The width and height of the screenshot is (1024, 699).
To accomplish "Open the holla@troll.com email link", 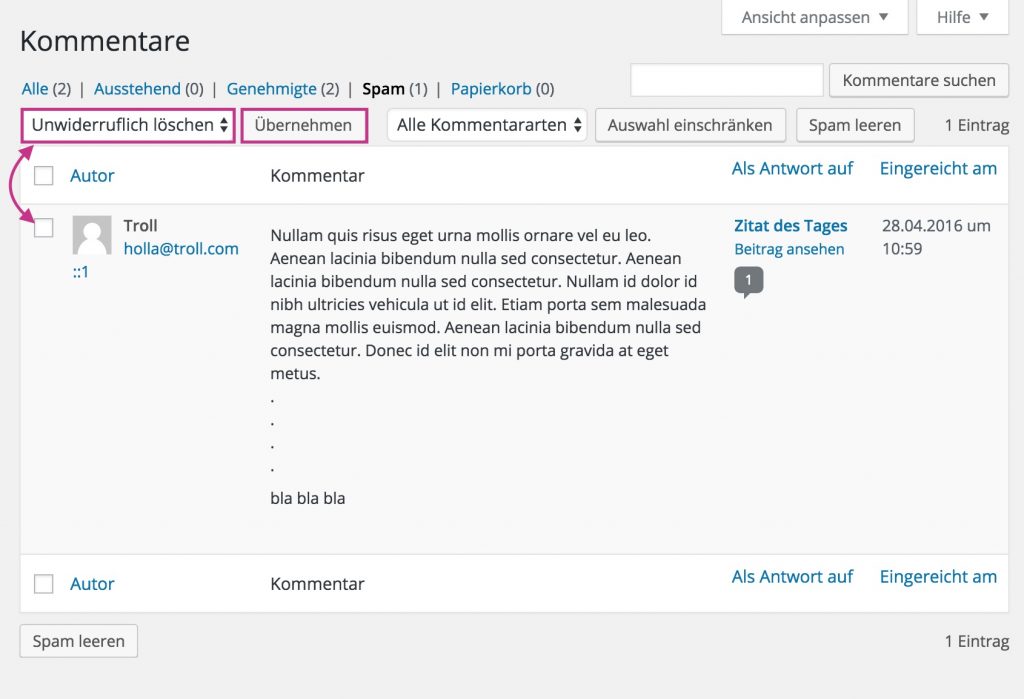I will point(181,249).
